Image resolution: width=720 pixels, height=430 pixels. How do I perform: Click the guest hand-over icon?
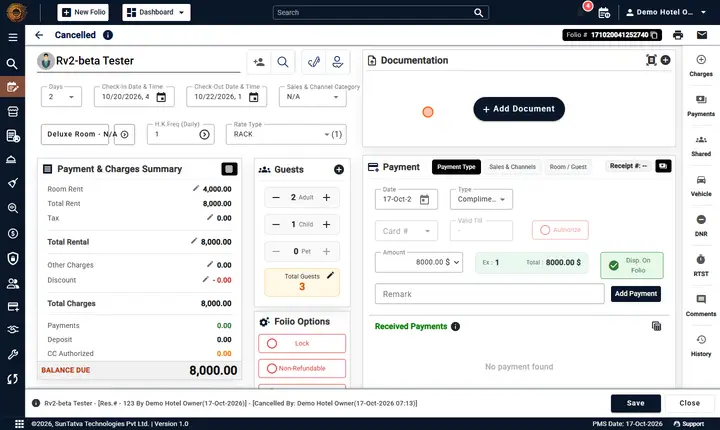(x=338, y=62)
